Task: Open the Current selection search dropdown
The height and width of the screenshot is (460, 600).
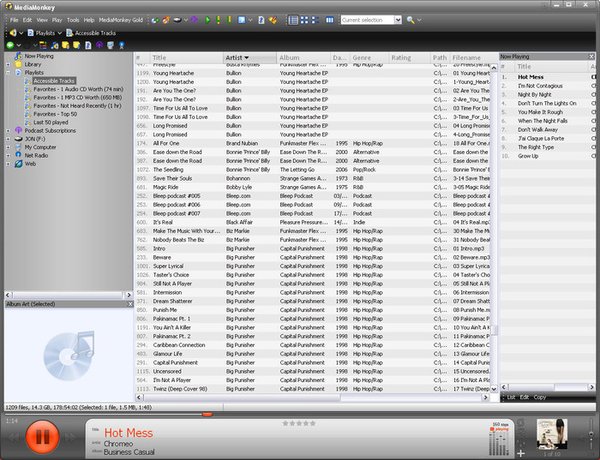Action: click(x=398, y=20)
